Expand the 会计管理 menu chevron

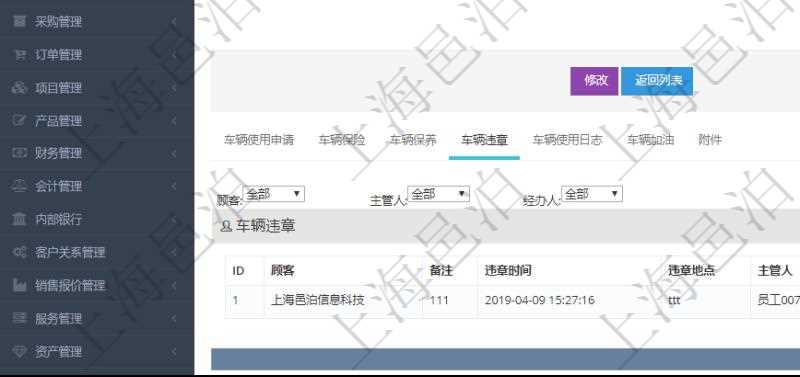point(174,186)
